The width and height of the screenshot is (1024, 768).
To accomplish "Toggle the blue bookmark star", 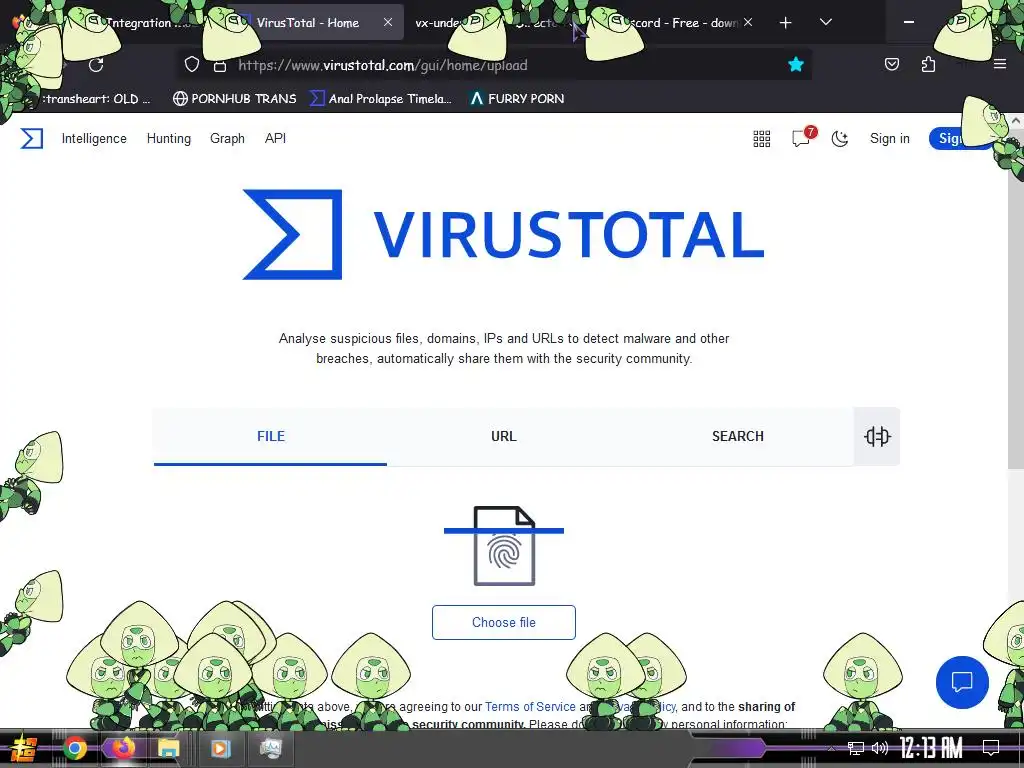I will 795,64.
